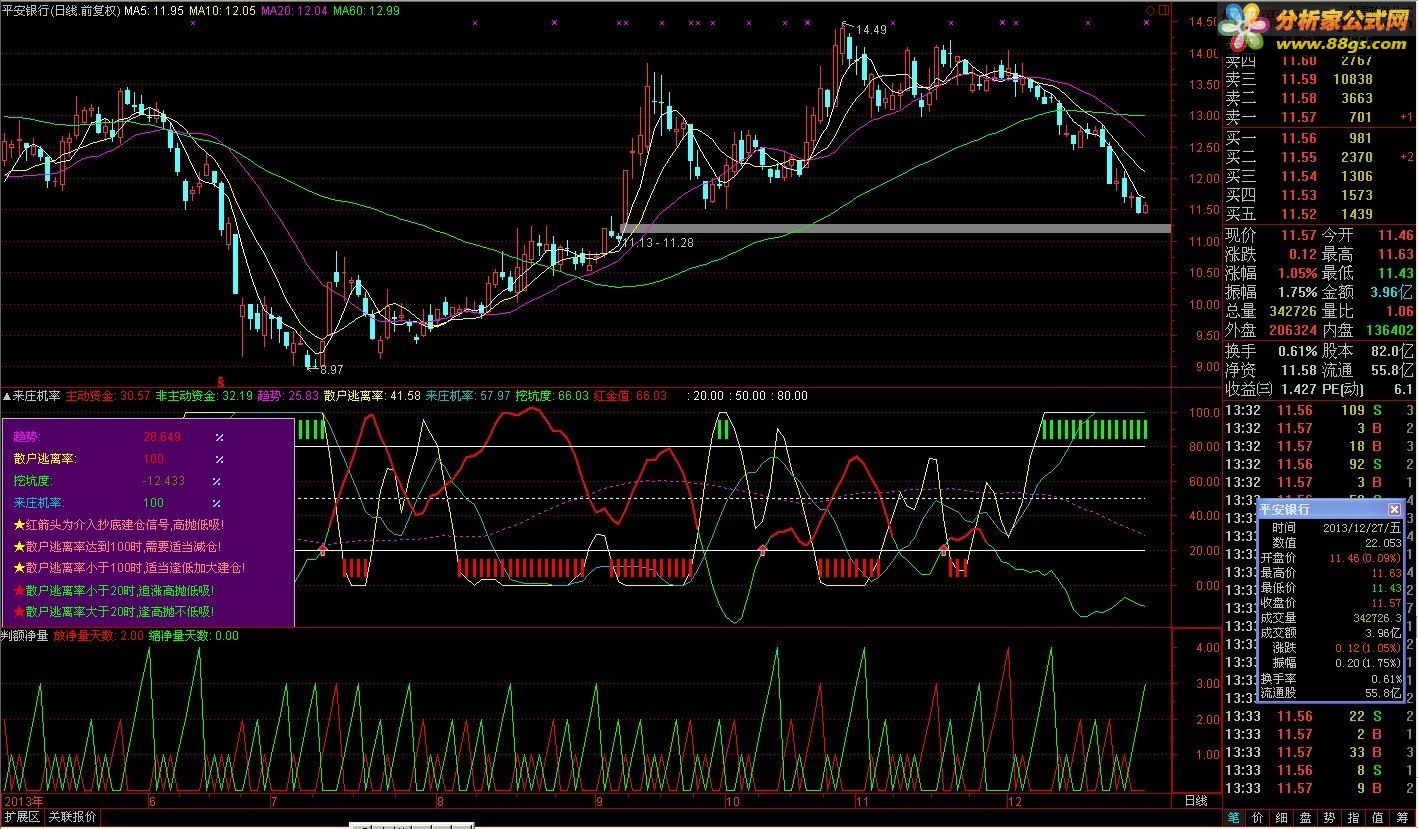Screen dimensions: 1418x829
Task: Click the 总量 342726 quote field
Action: [x=1272, y=311]
